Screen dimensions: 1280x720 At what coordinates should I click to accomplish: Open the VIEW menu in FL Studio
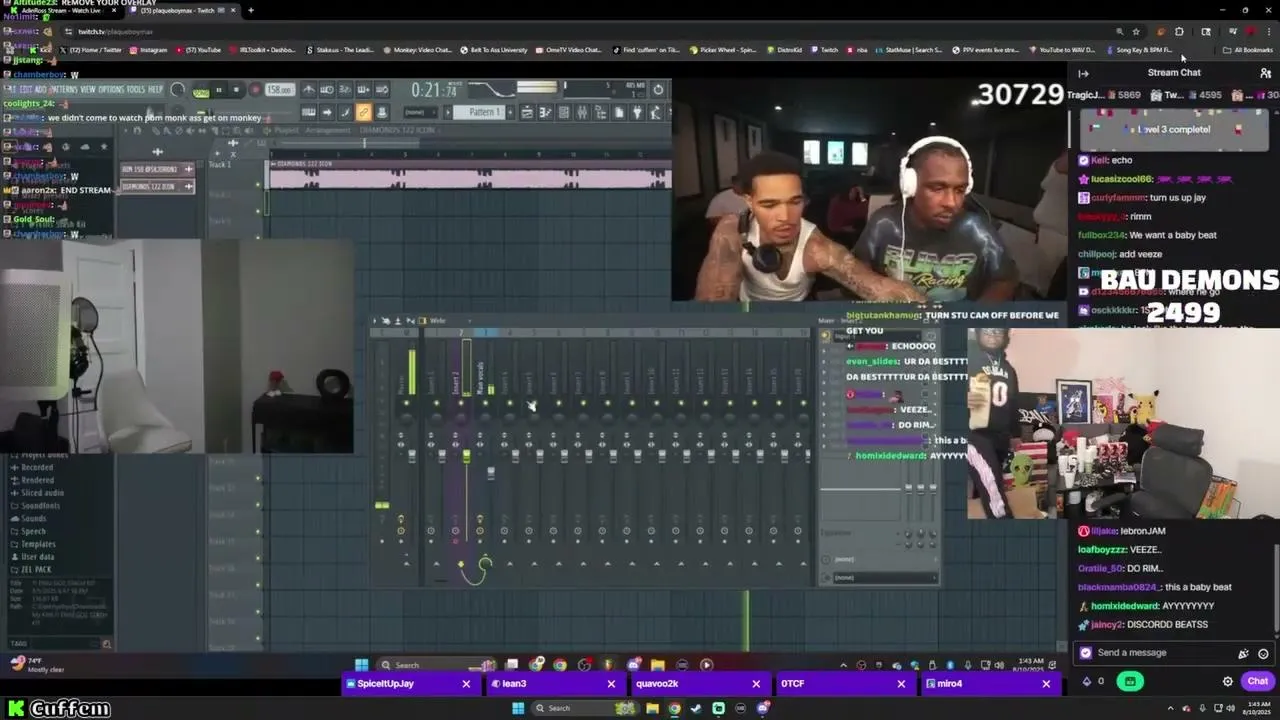(x=88, y=89)
